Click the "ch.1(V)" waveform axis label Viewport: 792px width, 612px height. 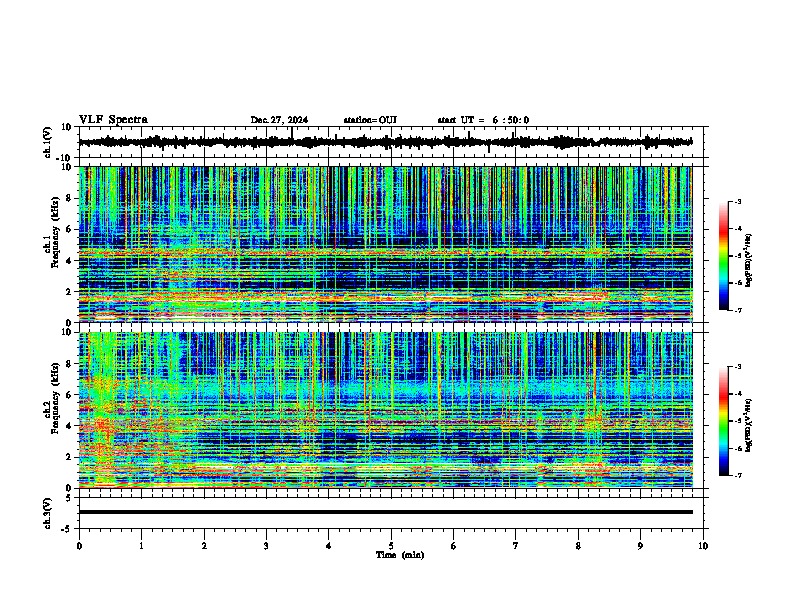pyautogui.click(x=48, y=142)
